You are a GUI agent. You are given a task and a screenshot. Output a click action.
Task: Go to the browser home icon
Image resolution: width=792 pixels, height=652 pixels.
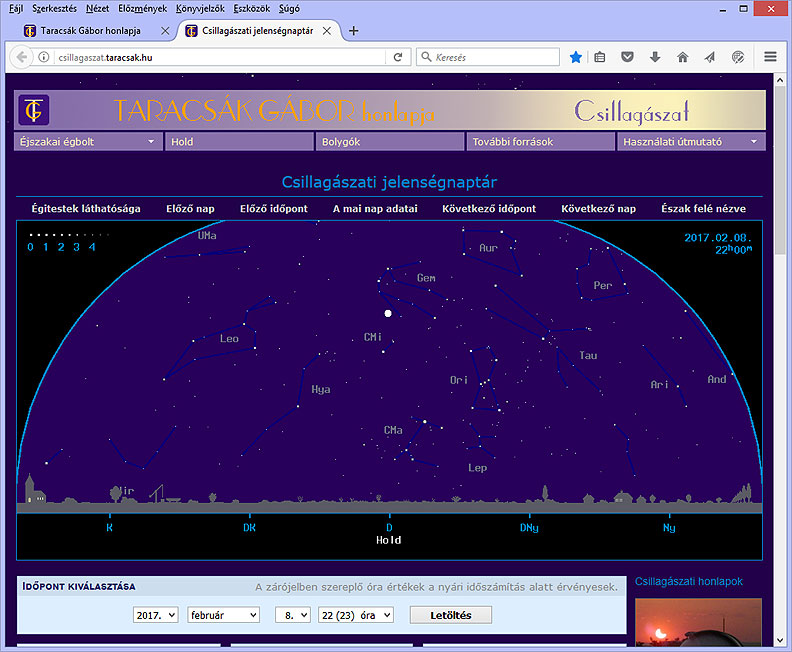click(x=682, y=57)
